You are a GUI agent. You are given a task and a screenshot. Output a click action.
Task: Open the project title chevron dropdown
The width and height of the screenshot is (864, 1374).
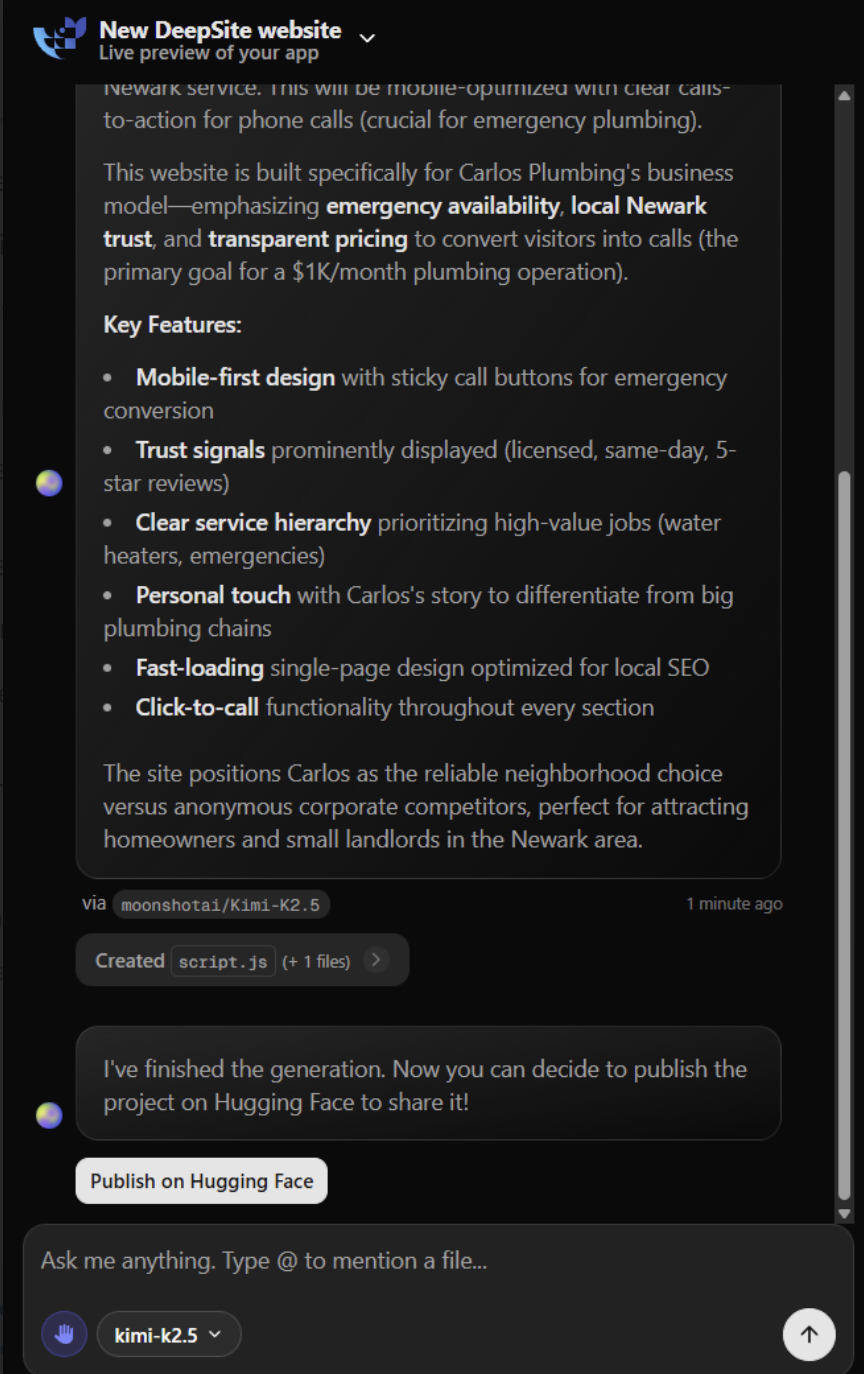click(x=367, y=38)
